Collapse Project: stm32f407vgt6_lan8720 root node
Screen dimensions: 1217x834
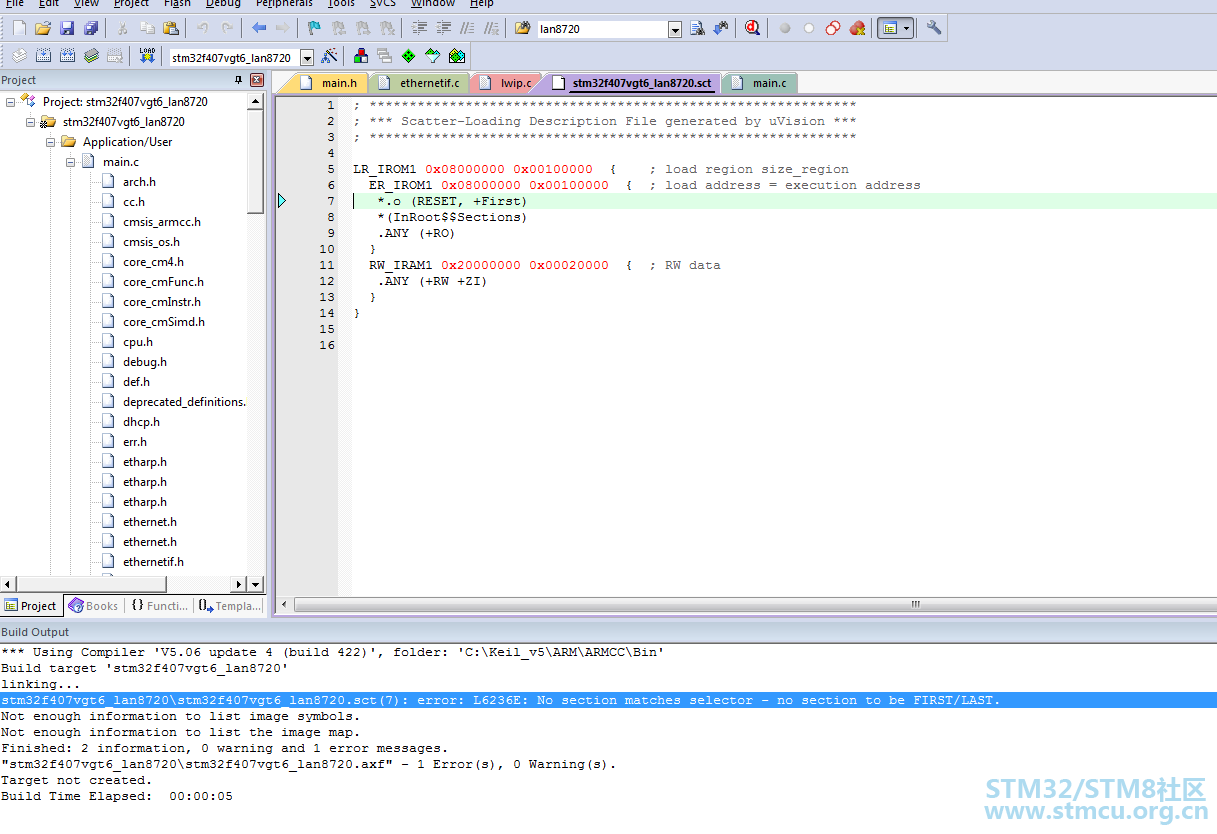pyautogui.click(x=11, y=102)
